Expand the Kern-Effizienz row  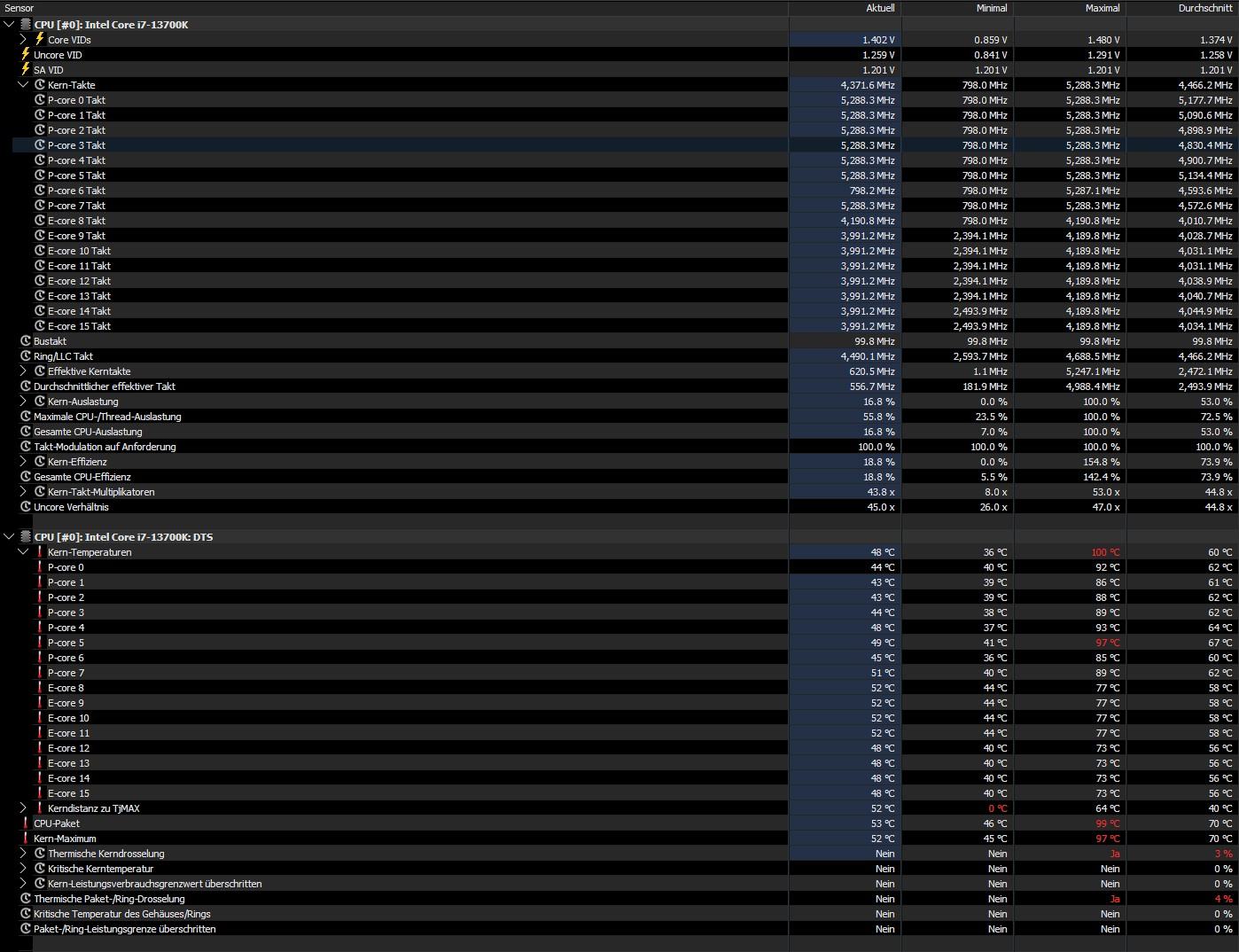click(x=23, y=462)
